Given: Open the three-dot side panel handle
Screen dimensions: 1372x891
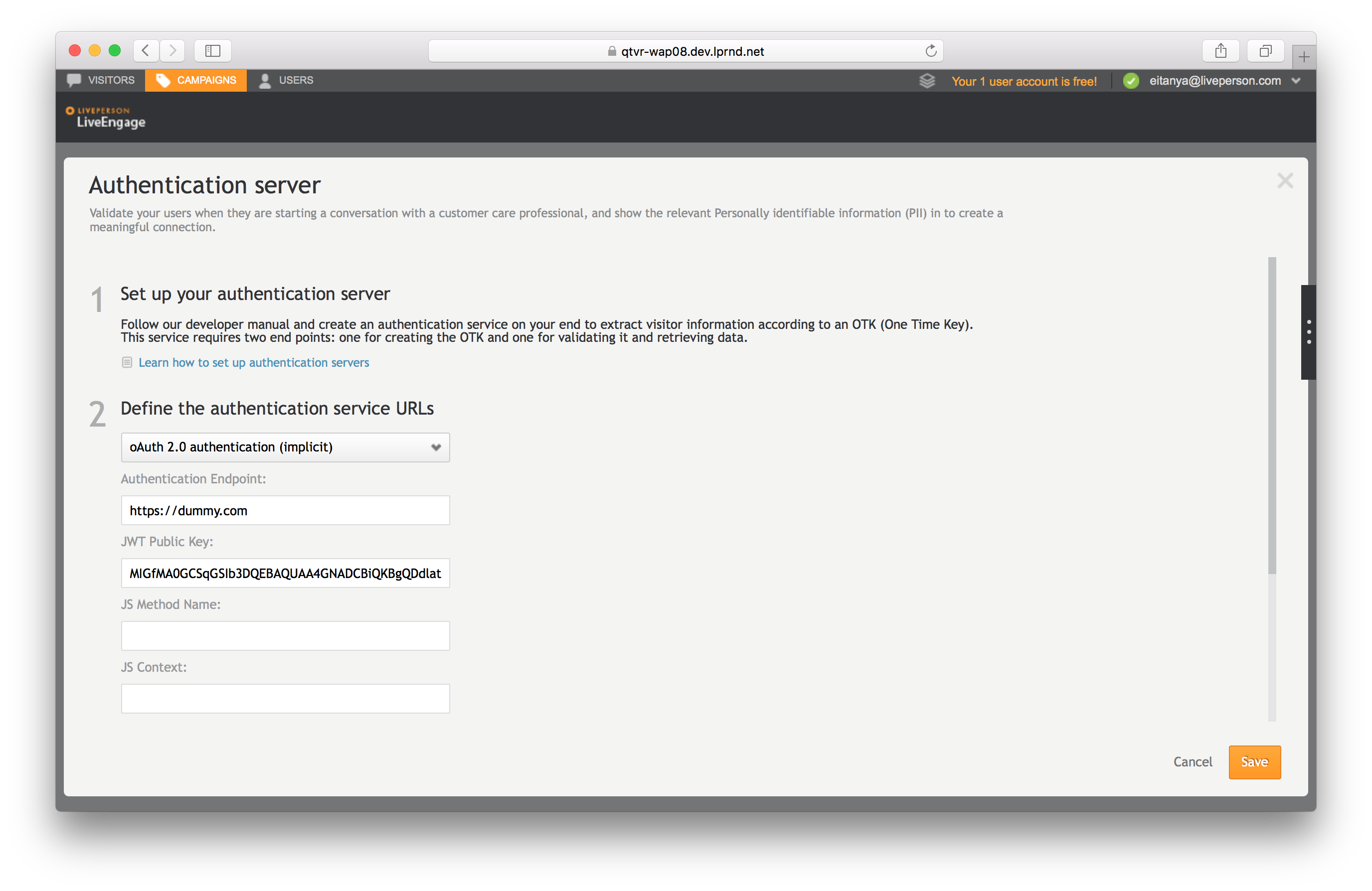Looking at the screenshot, I should tap(1309, 332).
